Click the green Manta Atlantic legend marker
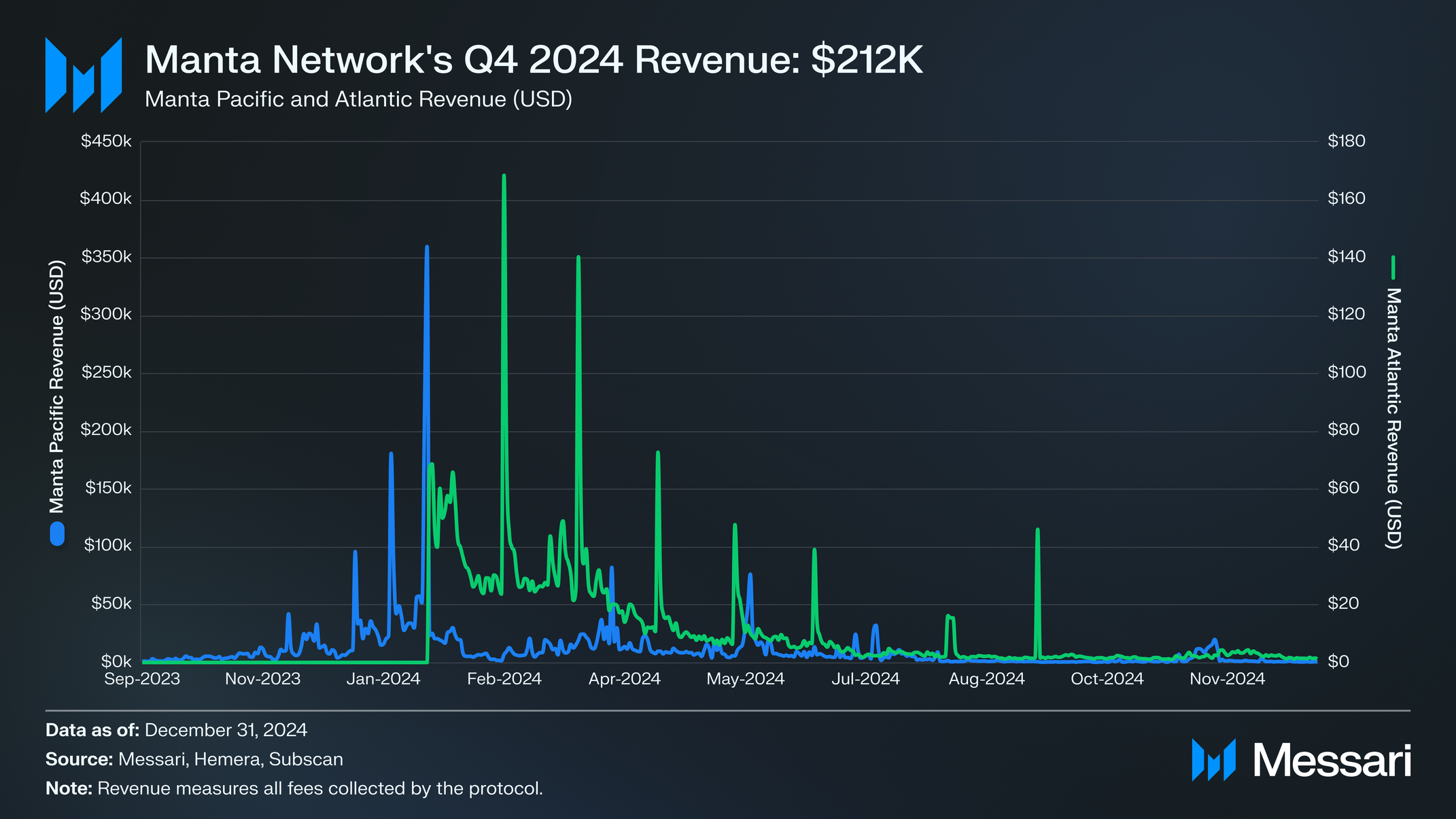The image size is (1456, 819). pyautogui.click(x=1393, y=267)
